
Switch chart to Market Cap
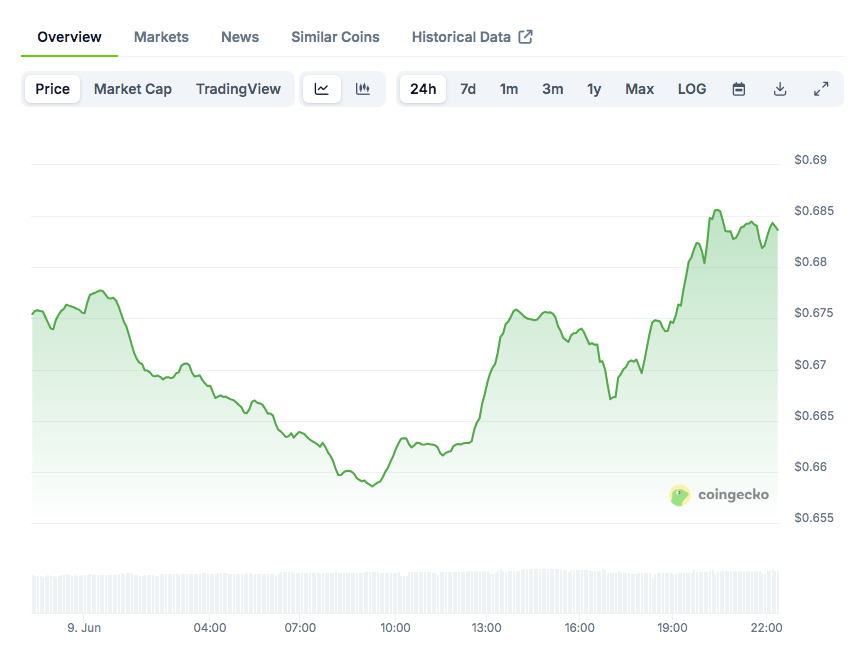click(133, 89)
